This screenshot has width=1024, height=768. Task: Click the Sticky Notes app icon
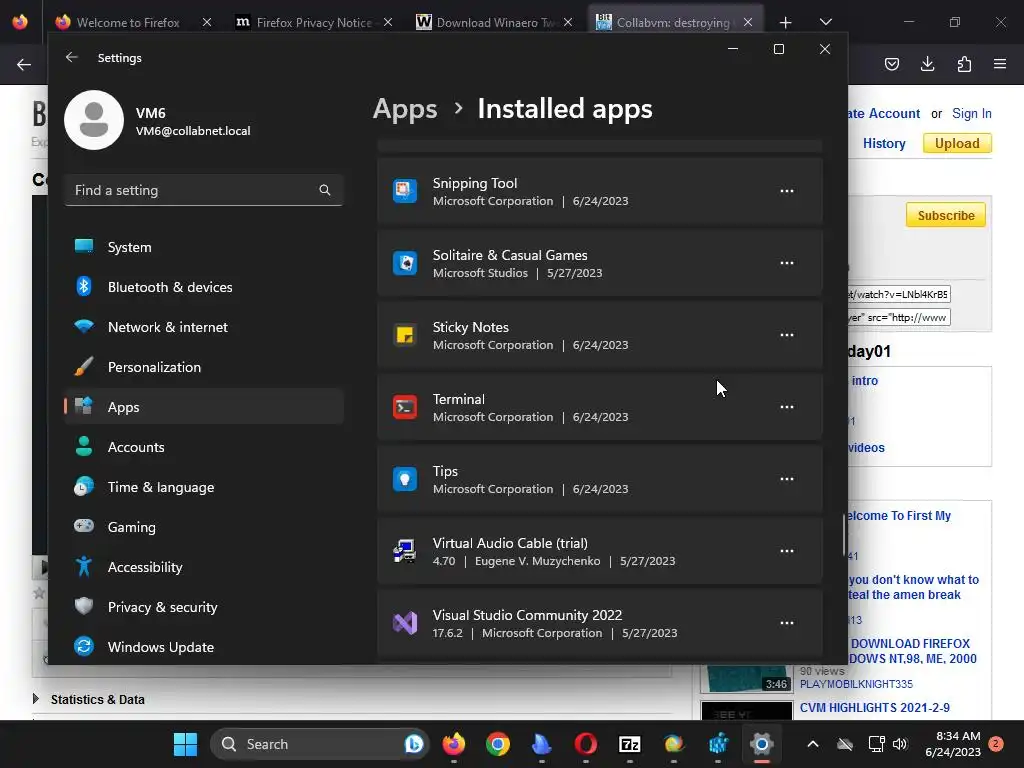point(405,334)
